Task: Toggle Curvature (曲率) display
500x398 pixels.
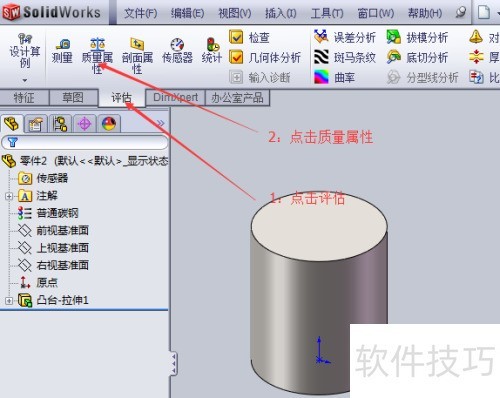Action: point(334,77)
